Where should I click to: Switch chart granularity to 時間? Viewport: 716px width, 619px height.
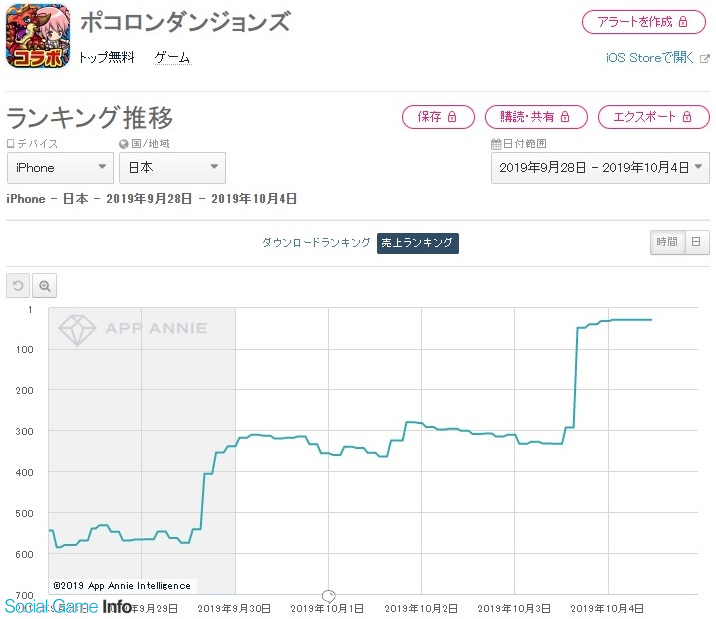click(x=667, y=242)
